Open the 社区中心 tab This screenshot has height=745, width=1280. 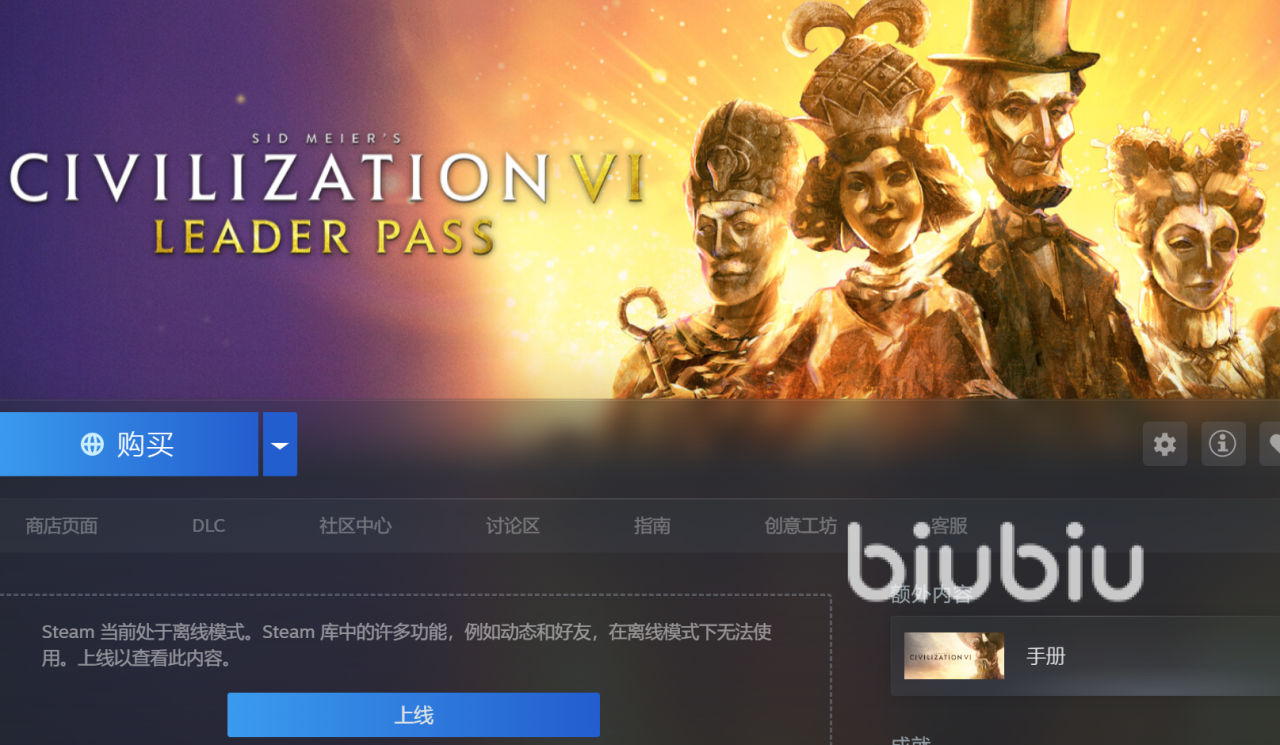pyautogui.click(x=355, y=526)
